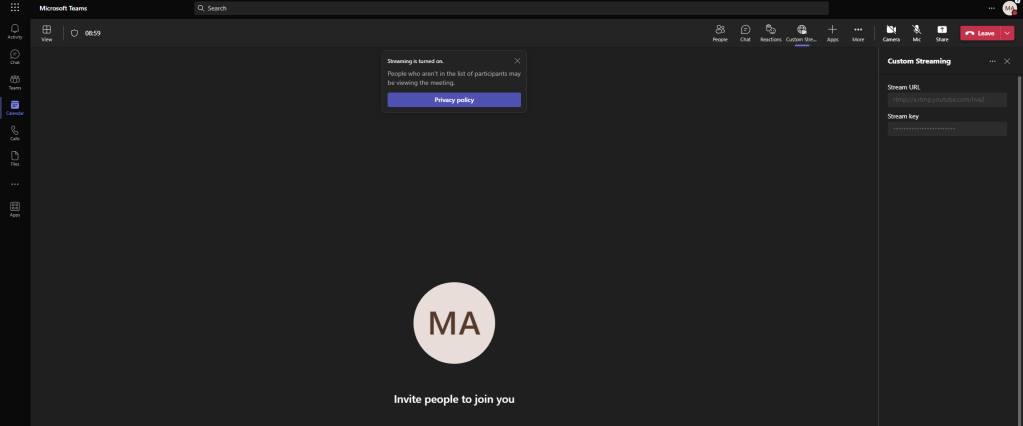
Task: Open Reactions in the meeting toolbar
Action: click(x=770, y=32)
